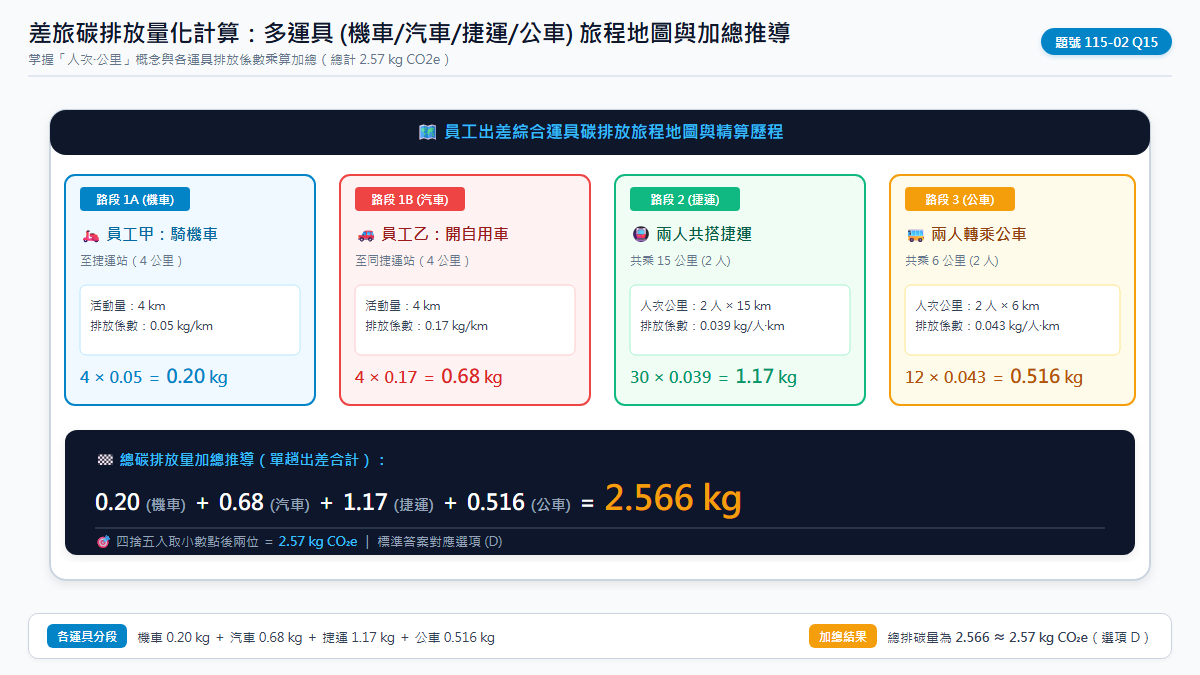Click the result 4 × 0.17 = 0.68 kg
This screenshot has height=675, width=1200.
(429, 377)
